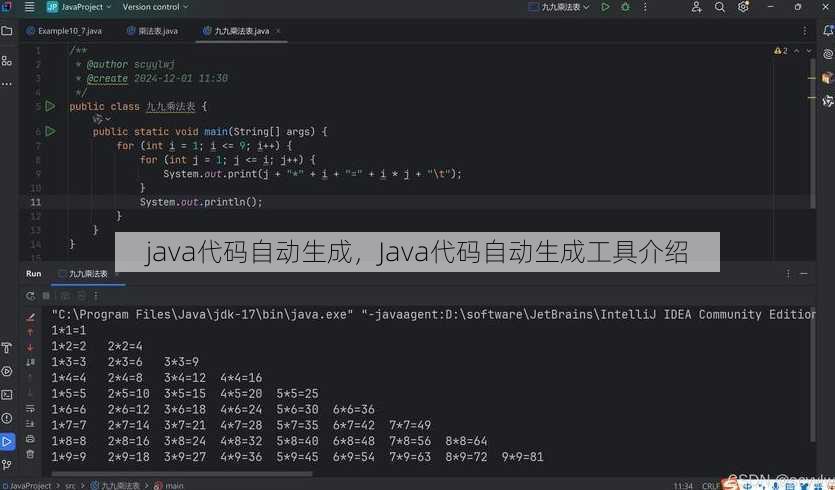The width and height of the screenshot is (835, 490).
Task: Show more tool windows ellipsis in left sidebar
Action: point(7,84)
